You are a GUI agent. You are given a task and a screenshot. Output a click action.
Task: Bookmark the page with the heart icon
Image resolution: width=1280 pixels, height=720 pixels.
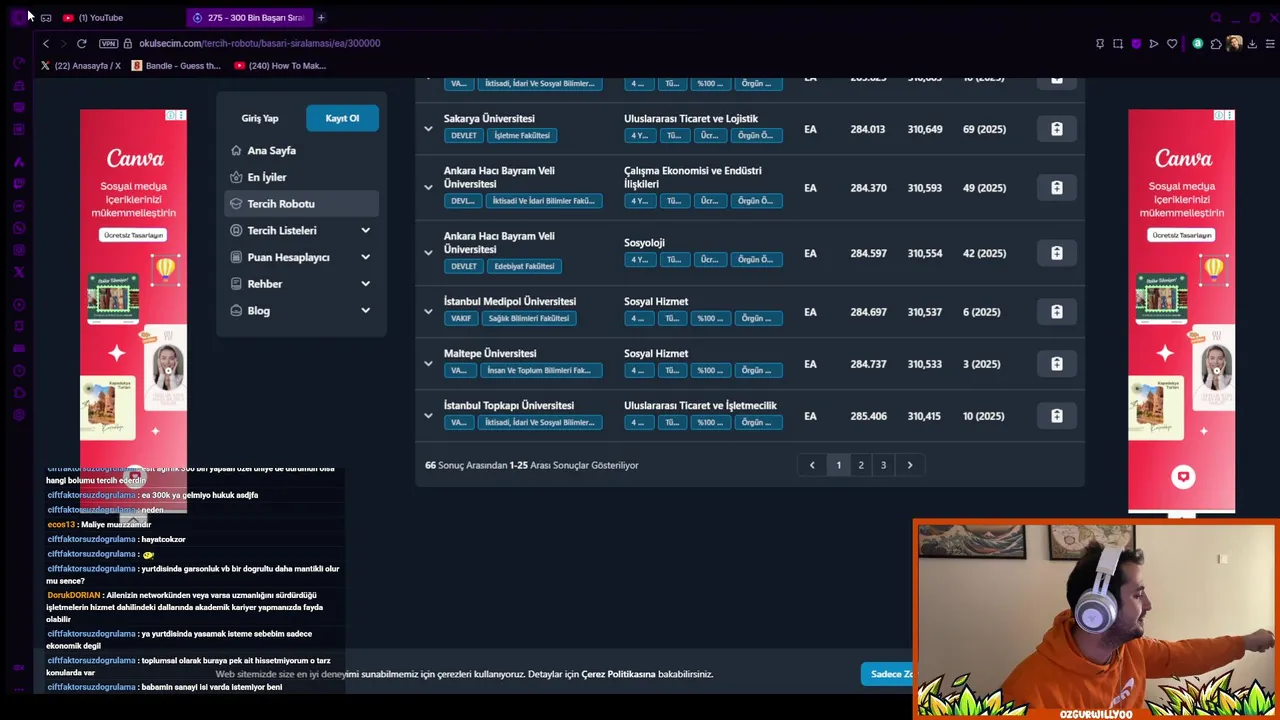[x=1171, y=43]
